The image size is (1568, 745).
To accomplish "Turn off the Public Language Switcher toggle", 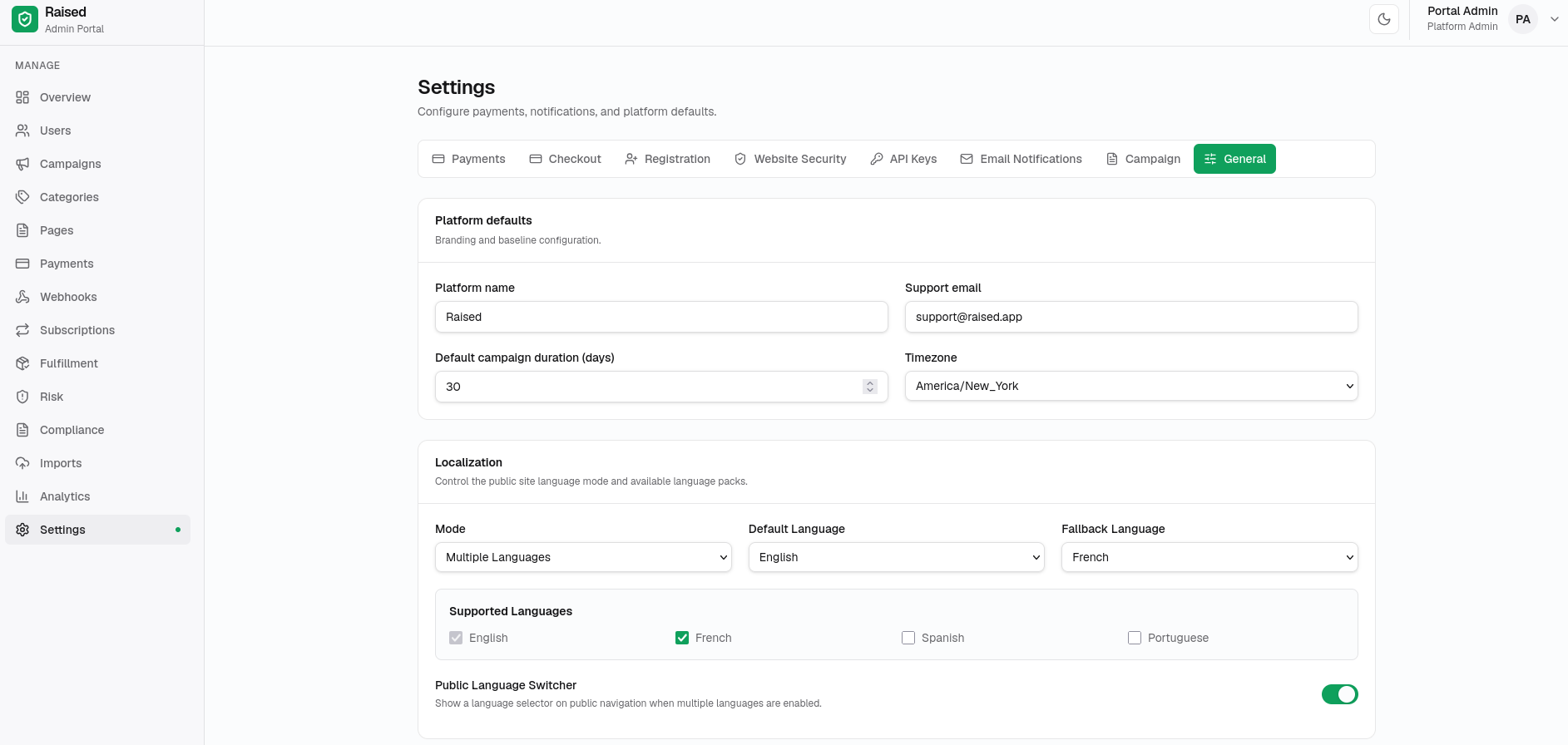I will [1339, 694].
